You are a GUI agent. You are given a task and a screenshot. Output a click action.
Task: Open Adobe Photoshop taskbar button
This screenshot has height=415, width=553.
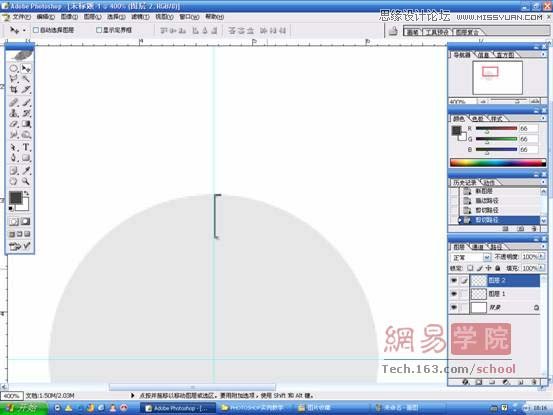click(x=178, y=408)
